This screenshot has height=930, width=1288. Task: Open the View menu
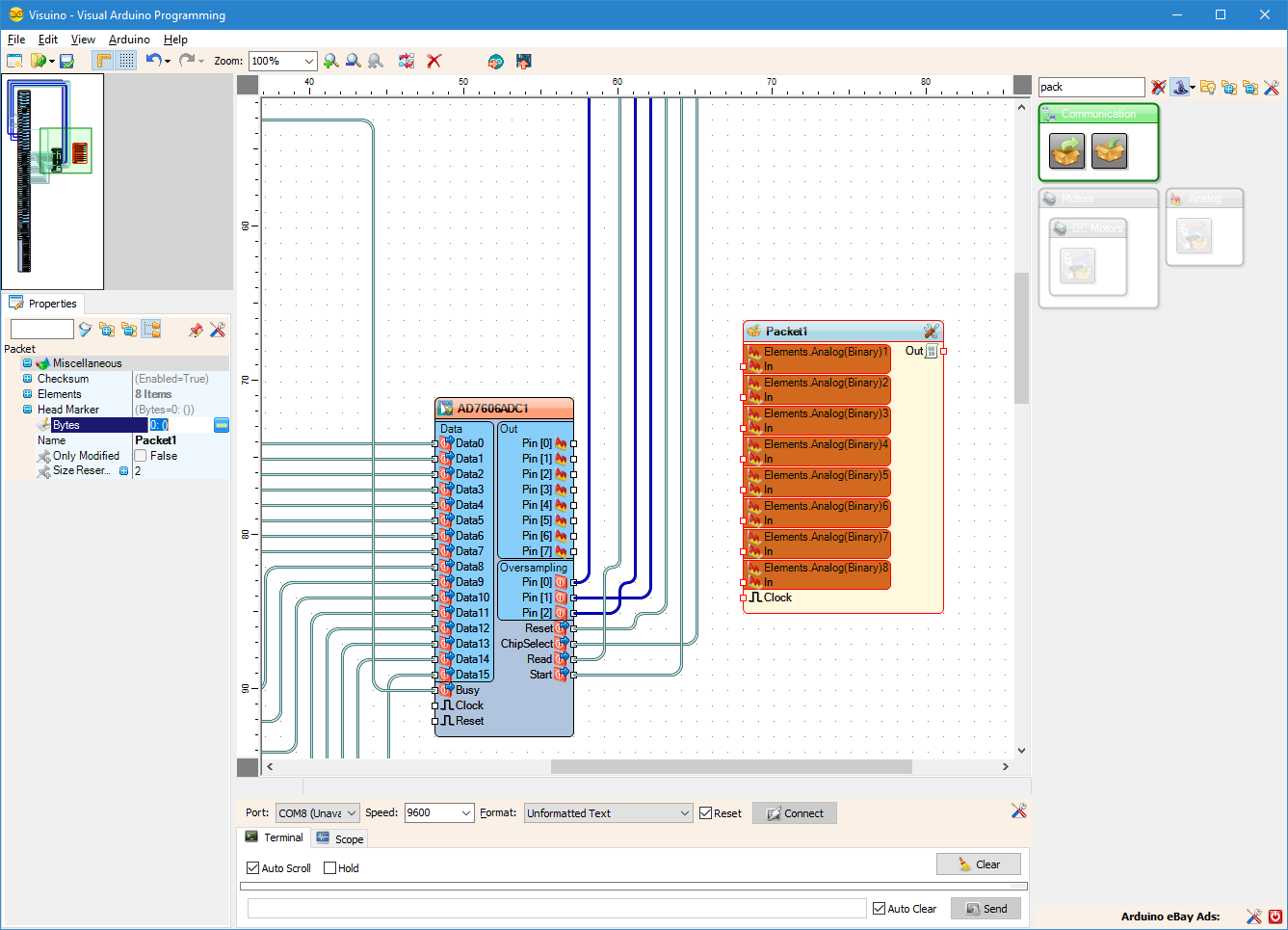pyautogui.click(x=83, y=40)
